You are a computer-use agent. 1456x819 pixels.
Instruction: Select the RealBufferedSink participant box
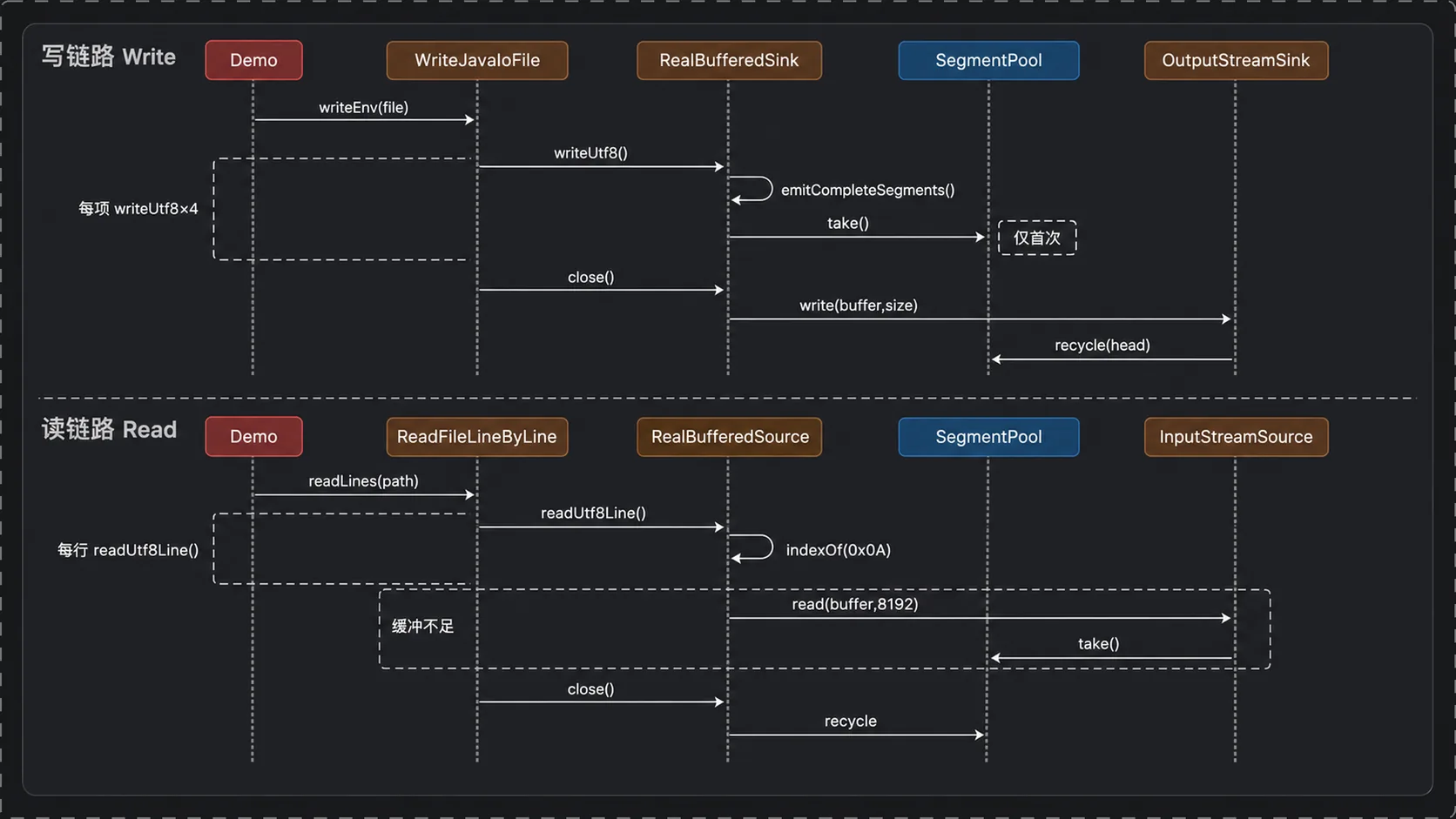coord(729,60)
